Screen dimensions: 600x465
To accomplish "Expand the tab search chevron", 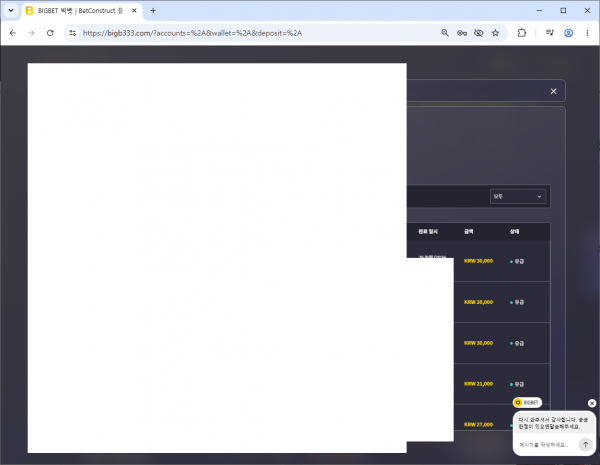I will (x=11, y=10).
